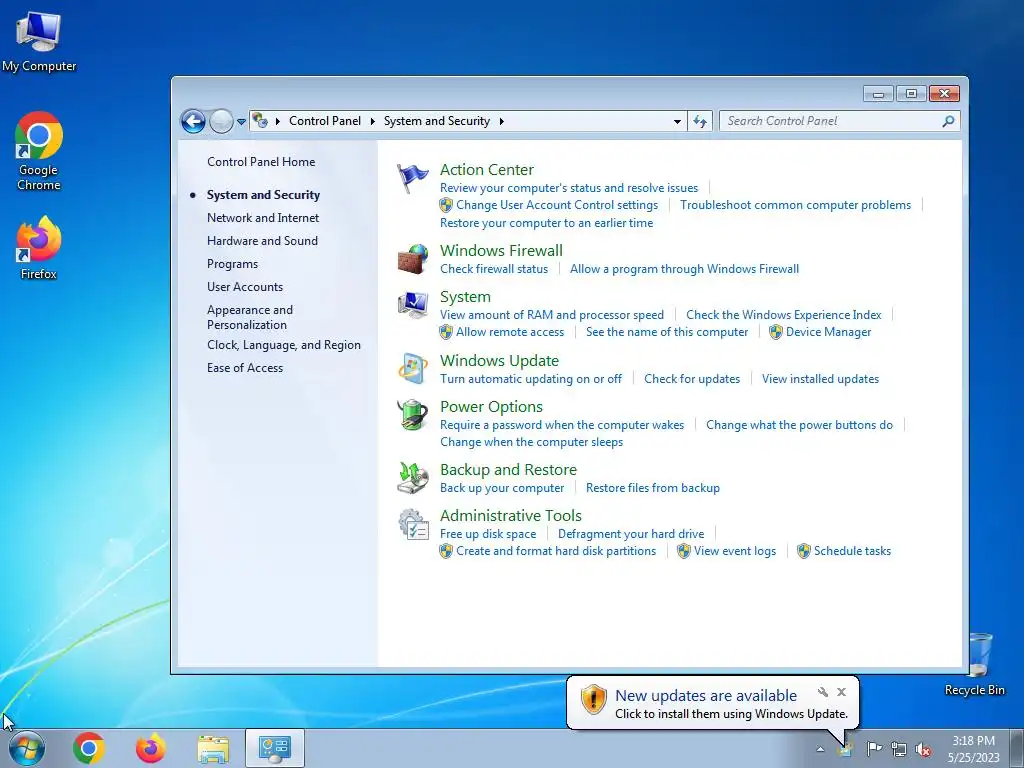Refresh the Control Panel view
The height and width of the screenshot is (768, 1024).
click(x=700, y=121)
